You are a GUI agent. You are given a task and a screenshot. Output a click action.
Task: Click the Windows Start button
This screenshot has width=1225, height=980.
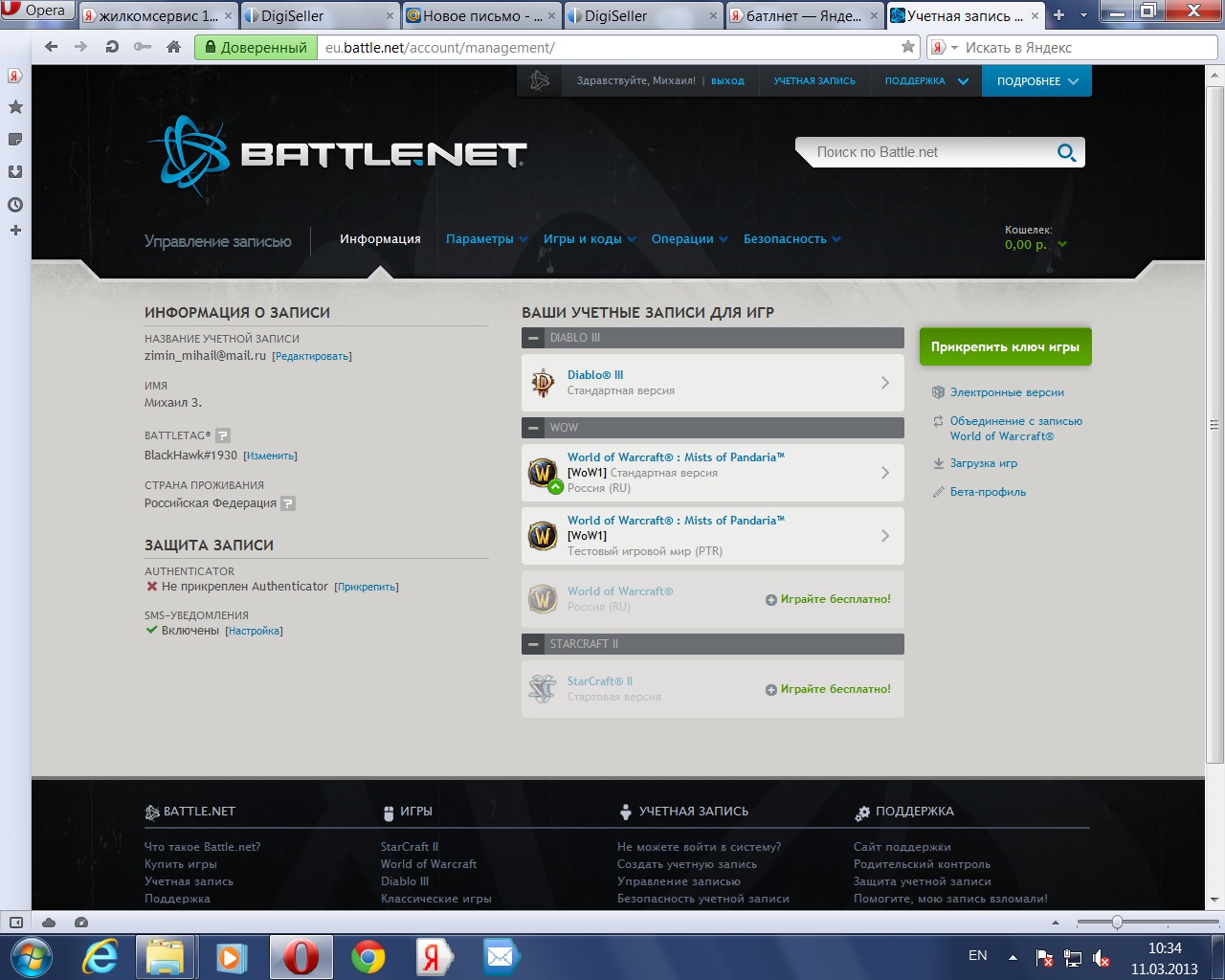tap(31, 957)
